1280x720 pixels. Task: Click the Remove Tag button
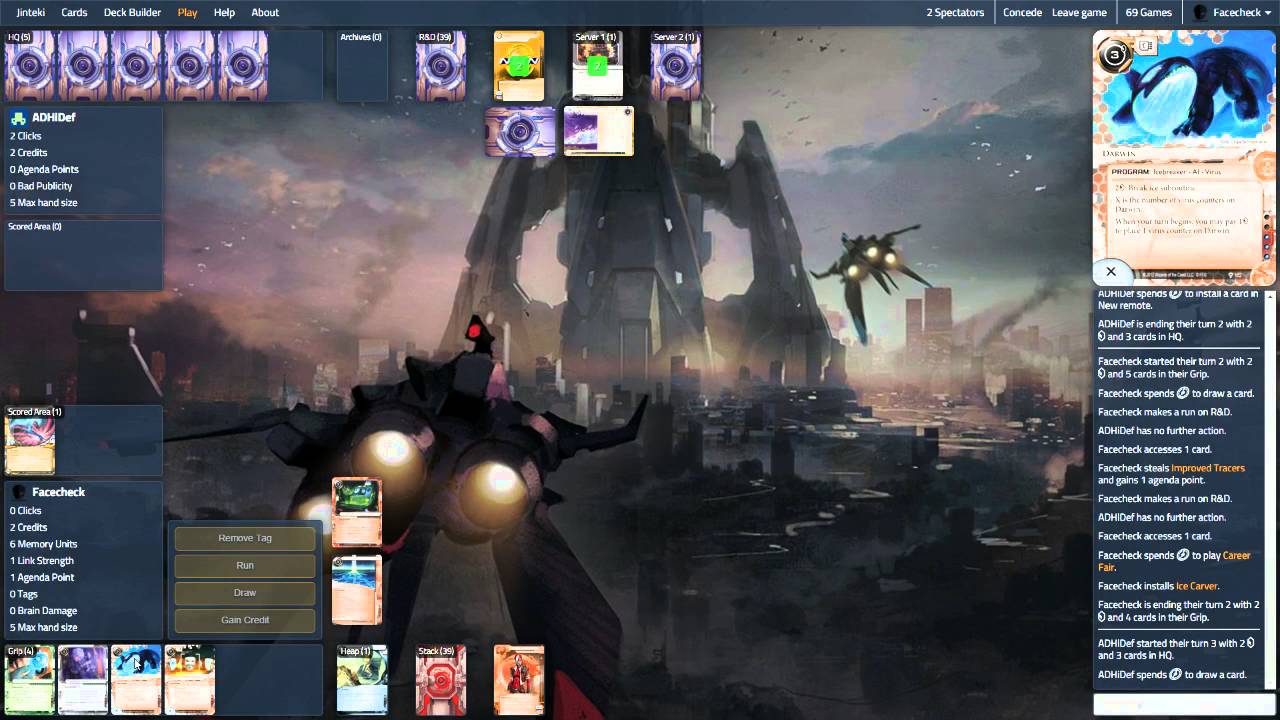click(245, 538)
